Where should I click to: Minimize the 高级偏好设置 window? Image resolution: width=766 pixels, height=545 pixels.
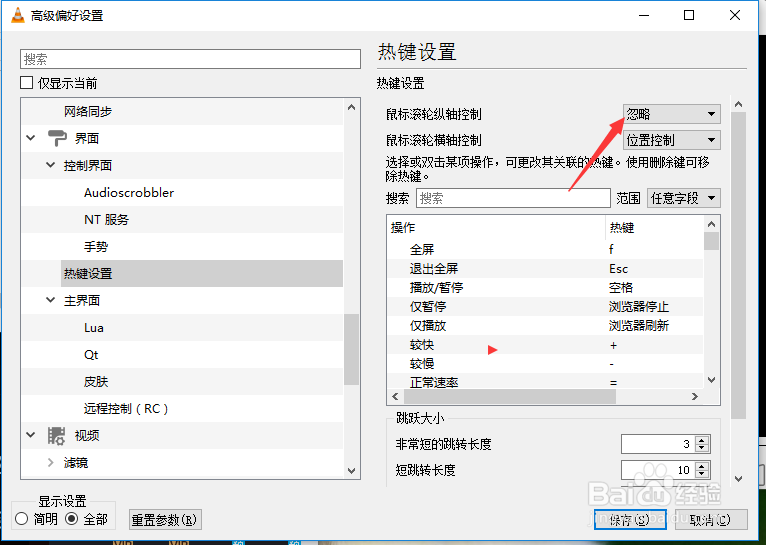coord(644,15)
